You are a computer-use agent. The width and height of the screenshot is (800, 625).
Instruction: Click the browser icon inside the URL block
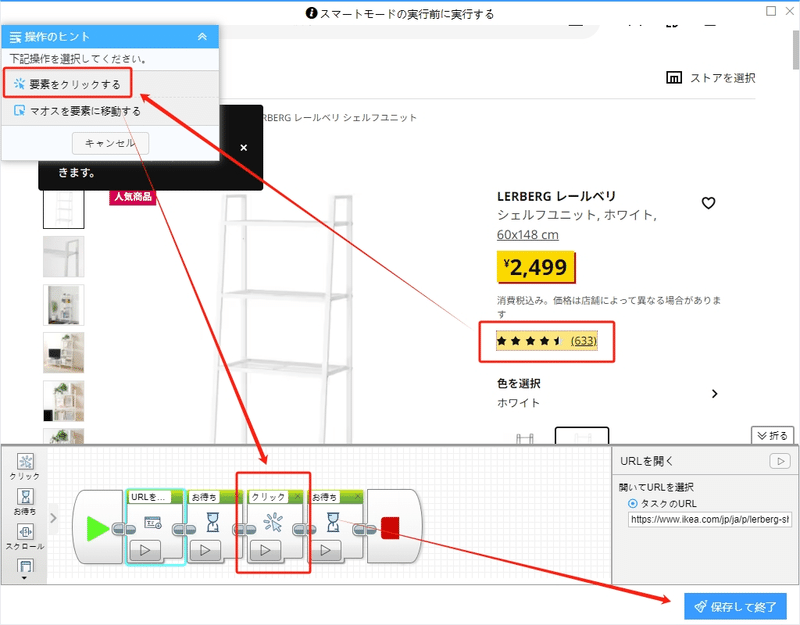(153, 522)
